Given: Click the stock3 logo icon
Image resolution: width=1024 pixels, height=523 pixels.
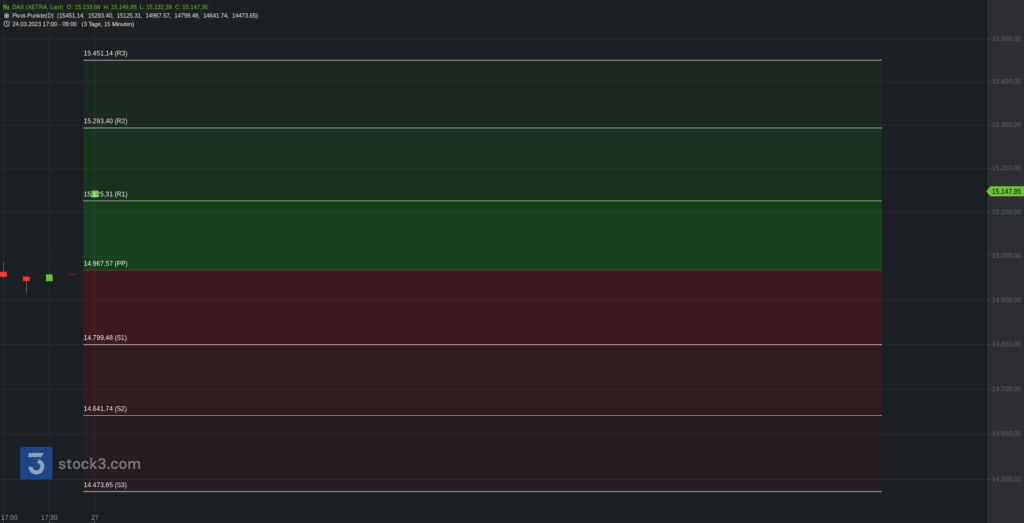Looking at the screenshot, I should pos(36,464).
